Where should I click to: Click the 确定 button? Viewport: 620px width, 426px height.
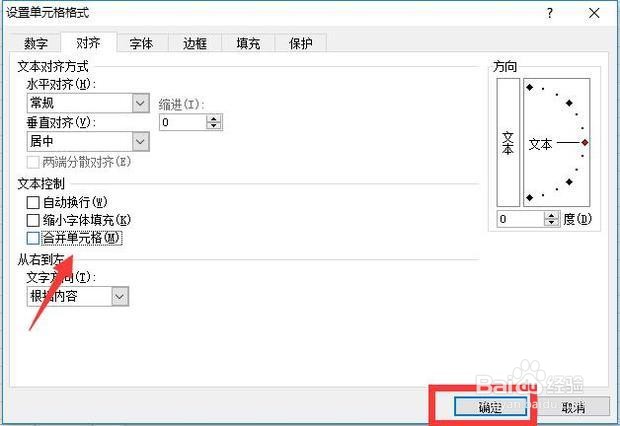point(490,406)
